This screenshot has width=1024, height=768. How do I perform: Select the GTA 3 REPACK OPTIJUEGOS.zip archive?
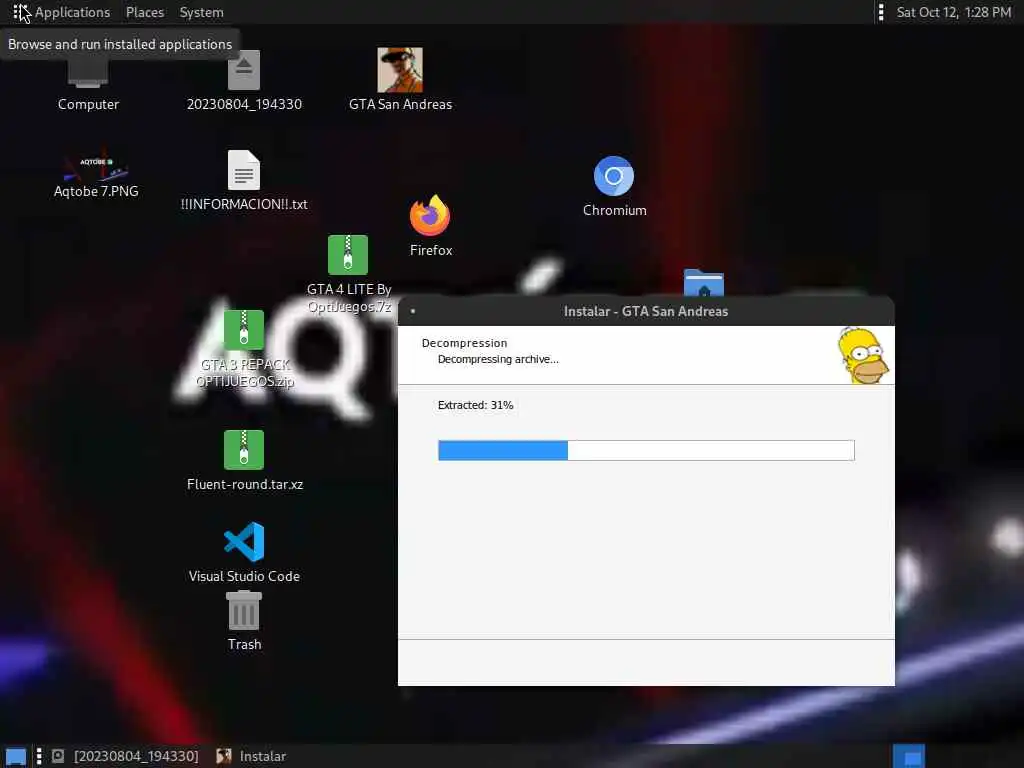[x=244, y=349]
